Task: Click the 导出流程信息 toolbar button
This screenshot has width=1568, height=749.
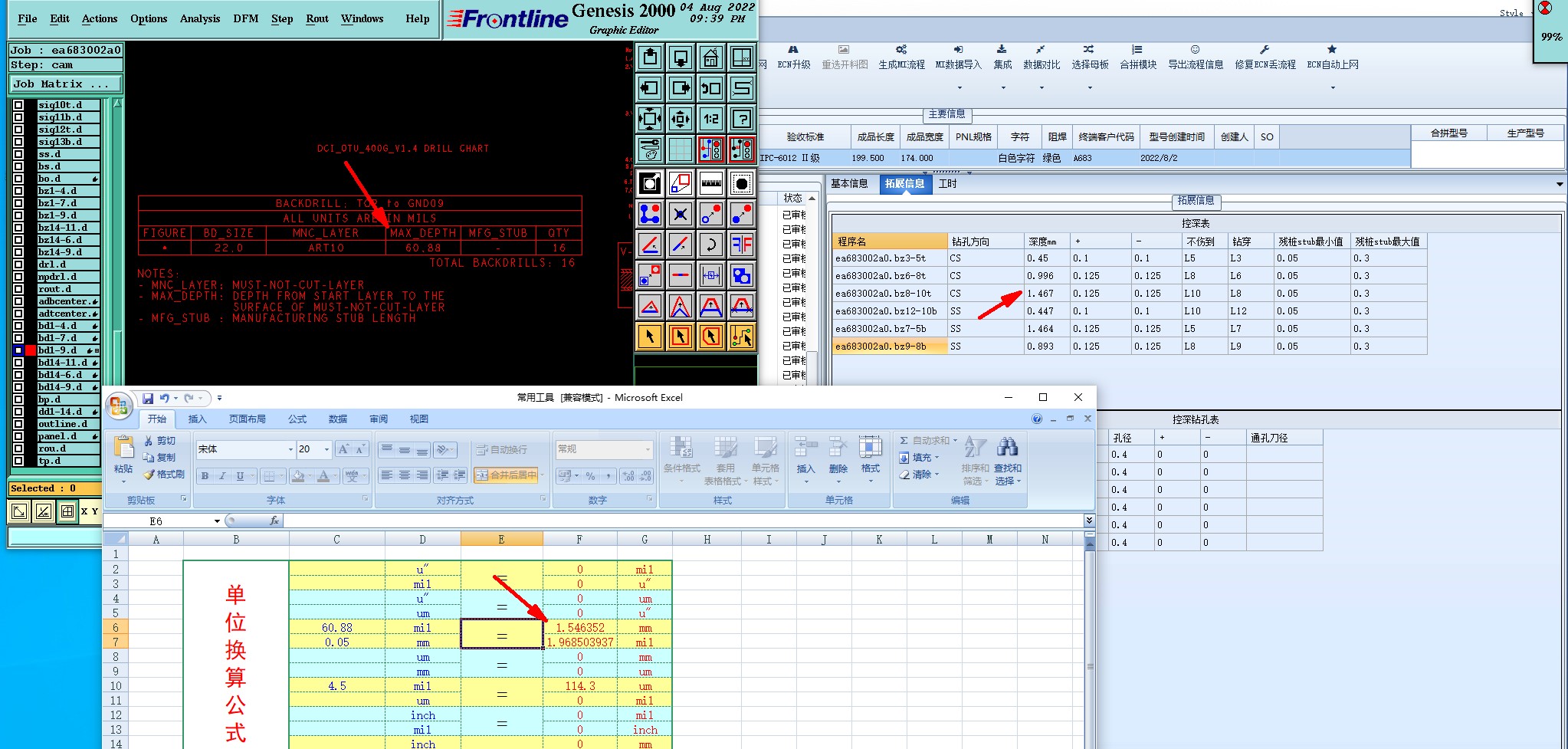Action: 1196,57
